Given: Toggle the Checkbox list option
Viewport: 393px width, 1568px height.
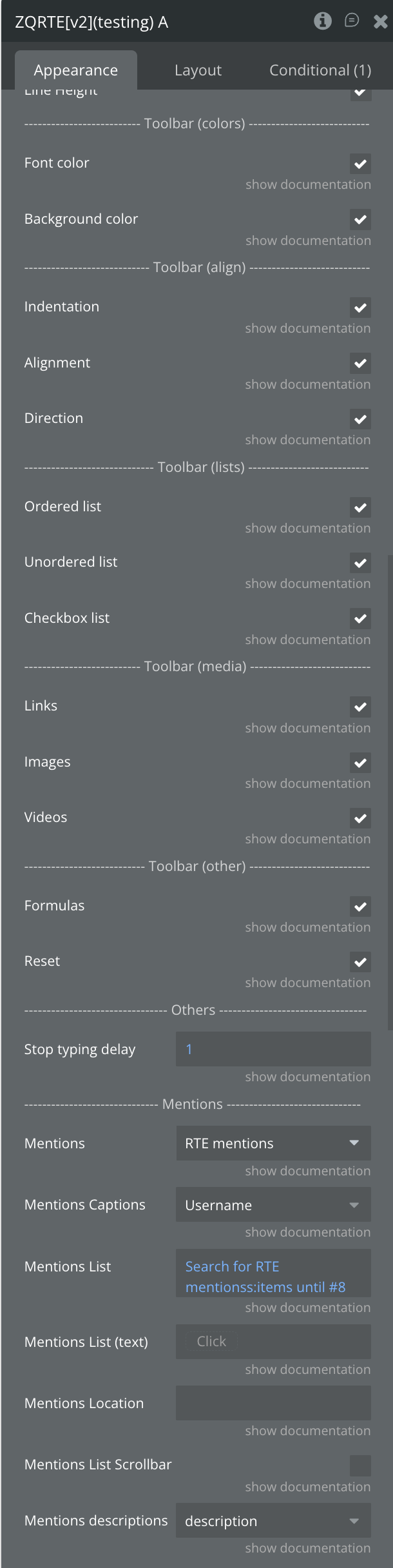Looking at the screenshot, I should click(x=360, y=619).
